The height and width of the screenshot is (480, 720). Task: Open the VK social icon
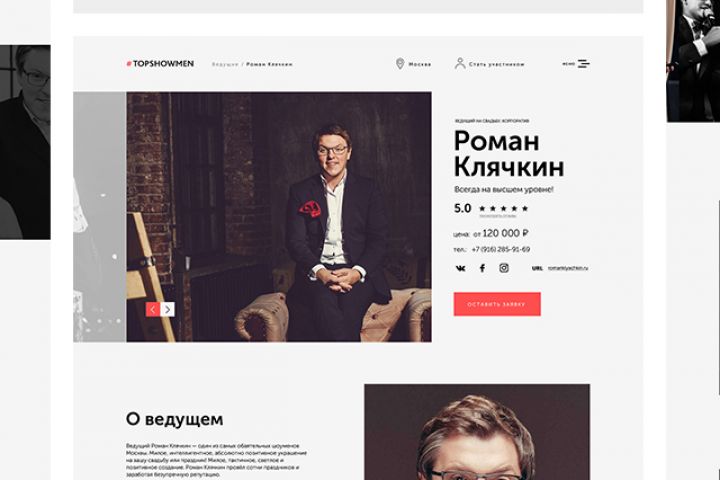click(460, 268)
